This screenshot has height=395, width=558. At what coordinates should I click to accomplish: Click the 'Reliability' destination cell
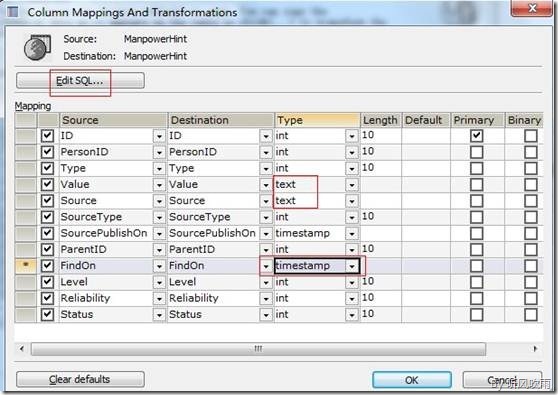(213, 298)
